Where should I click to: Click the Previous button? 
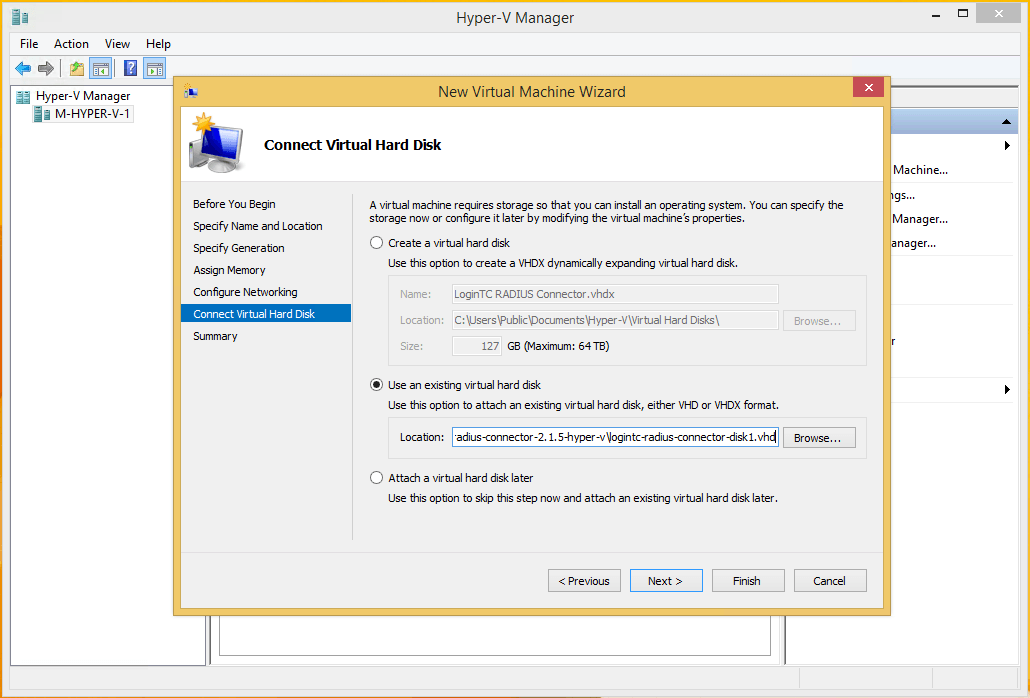584,581
